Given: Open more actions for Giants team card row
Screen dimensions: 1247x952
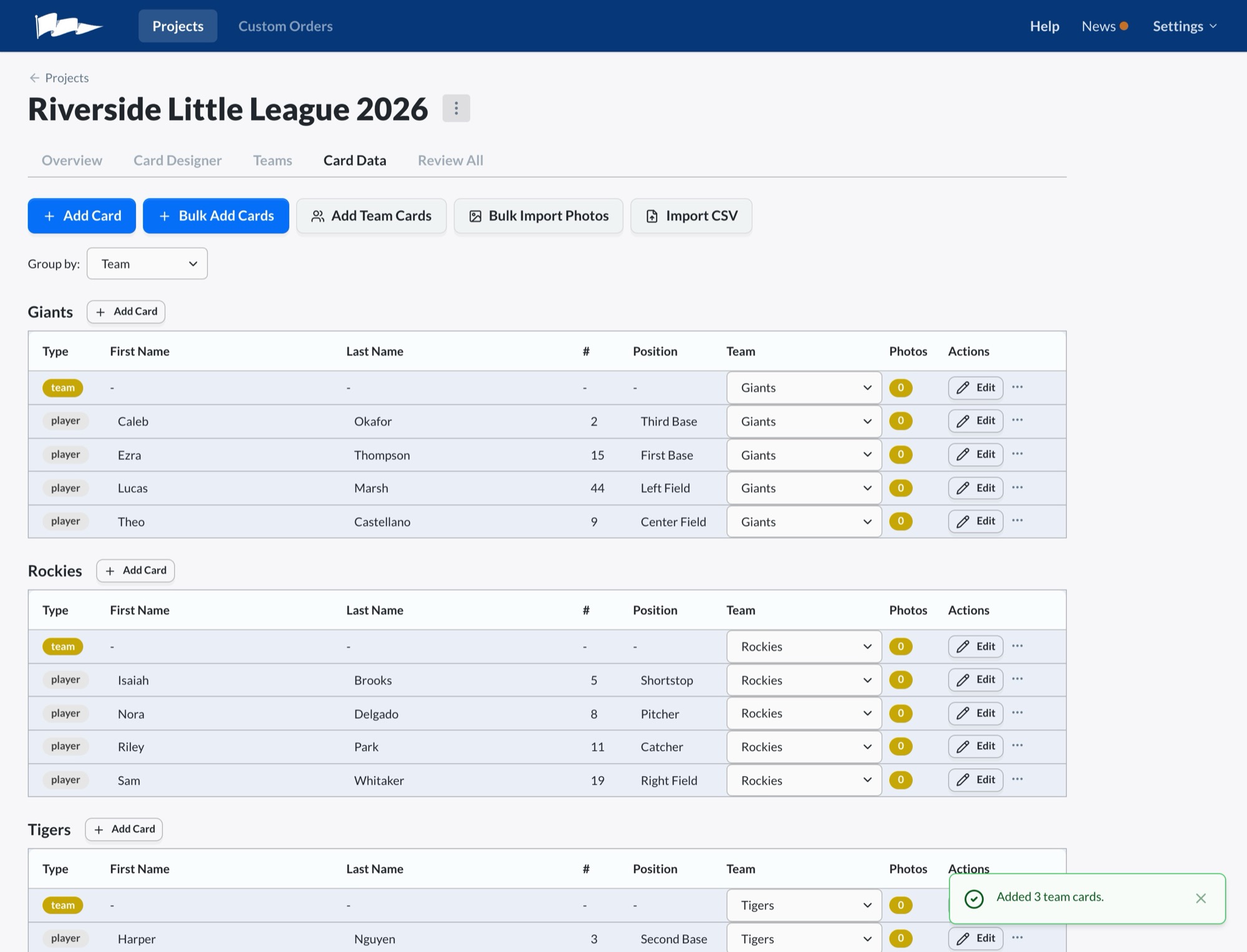Looking at the screenshot, I should coord(1018,387).
